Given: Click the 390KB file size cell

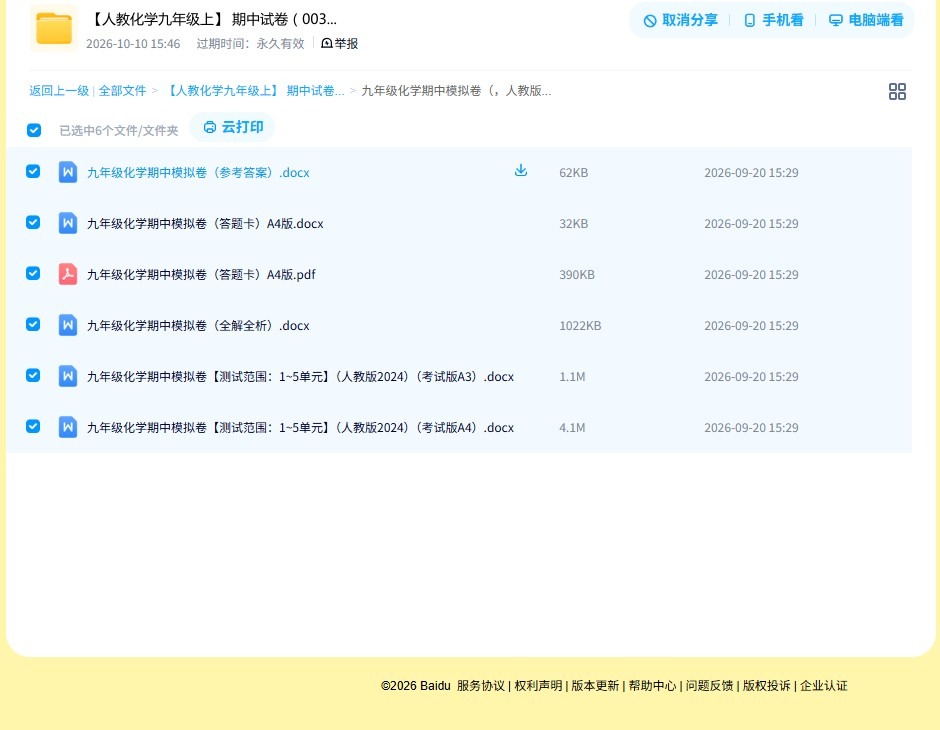Looking at the screenshot, I should click(577, 274).
